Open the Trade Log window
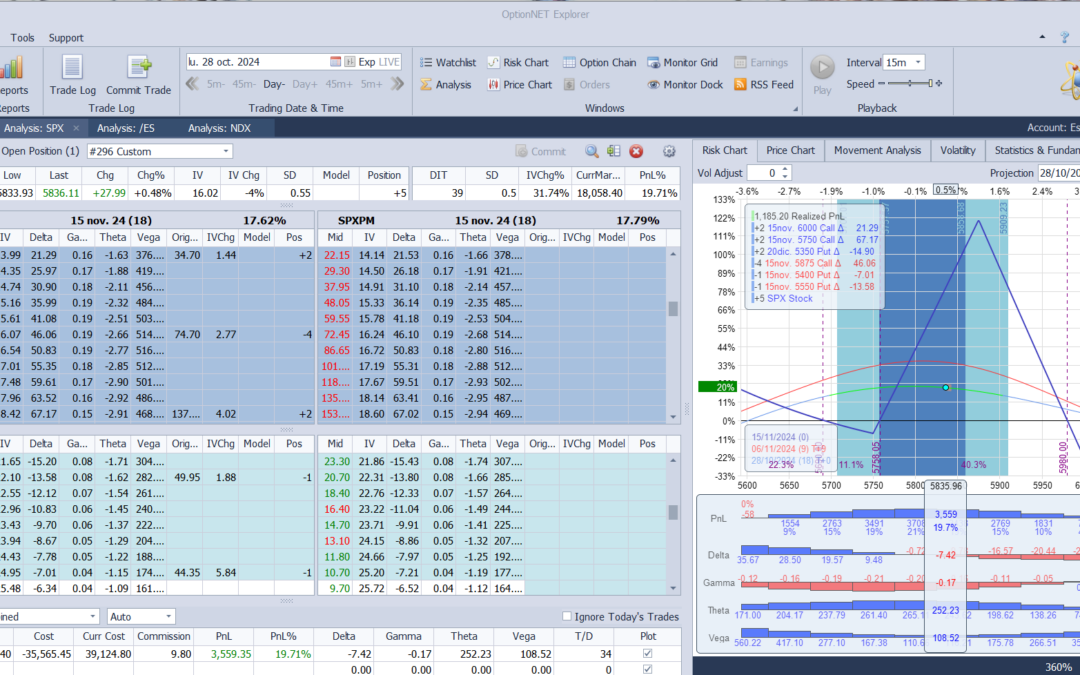Image resolution: width=1080 pixels, height=675 pixels. pyautogui.click(x=72, y=75)
